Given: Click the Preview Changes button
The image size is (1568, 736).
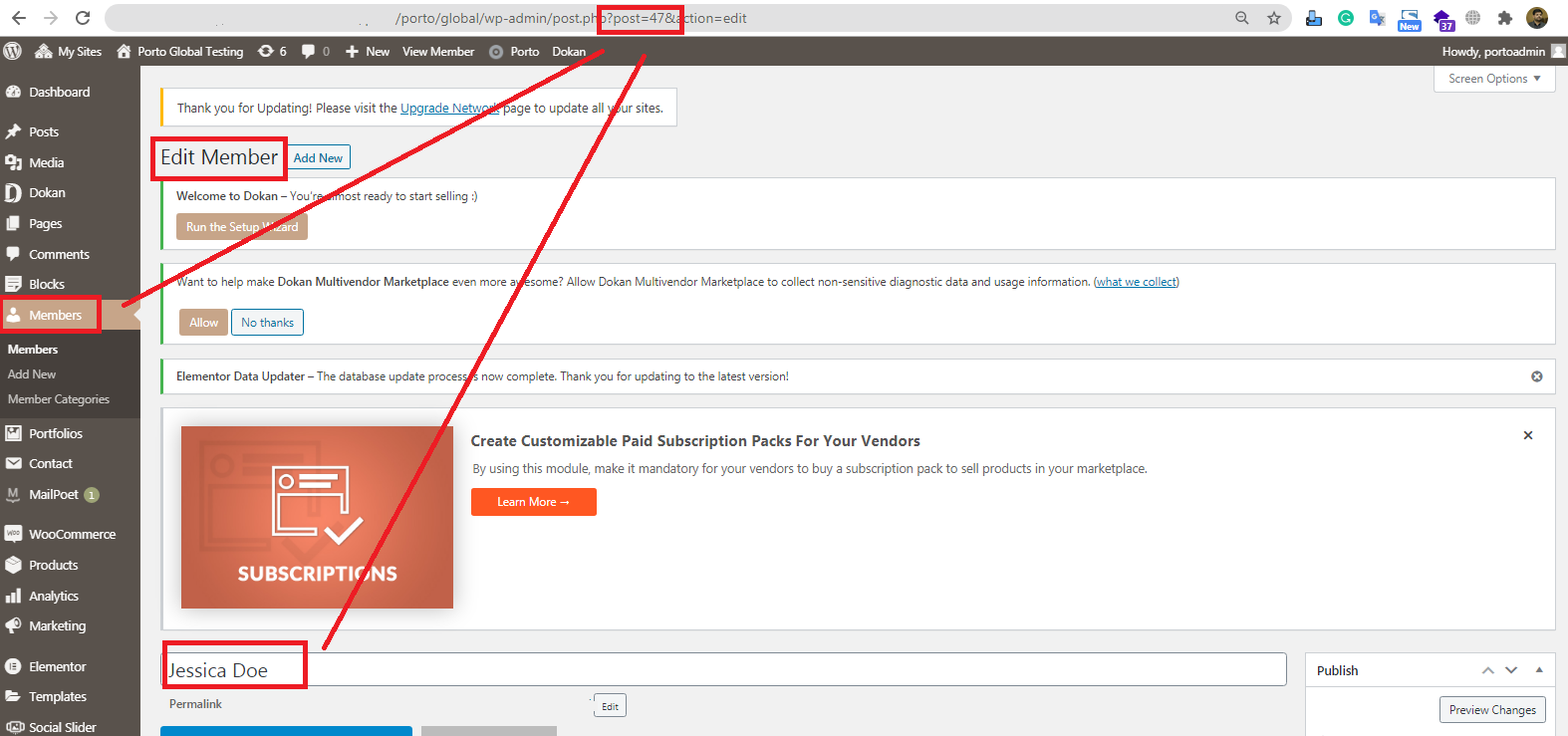Looking at the screenshot, I should tap(1492, 710).
